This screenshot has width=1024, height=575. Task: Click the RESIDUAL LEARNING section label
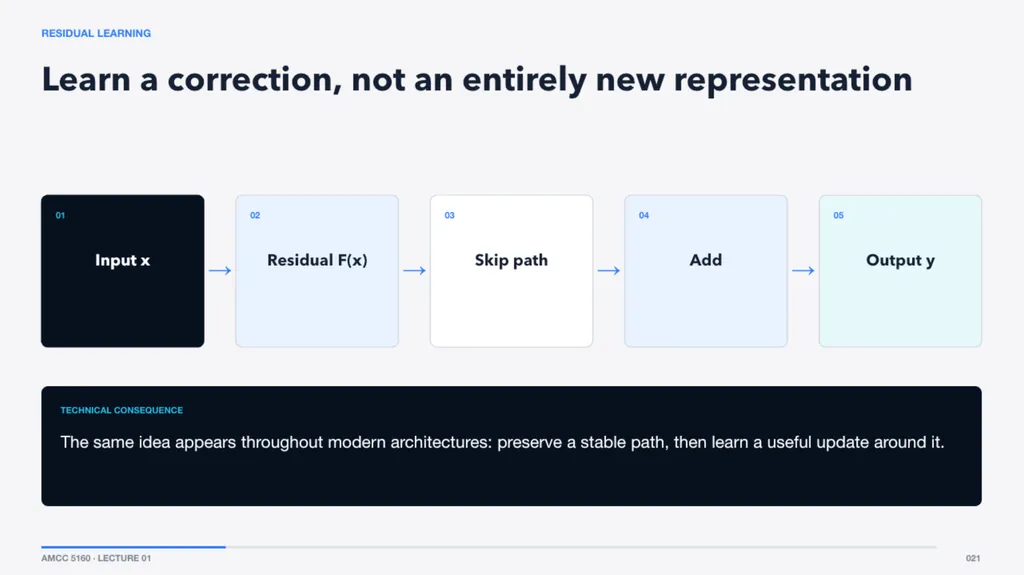[x=96, y=33]
